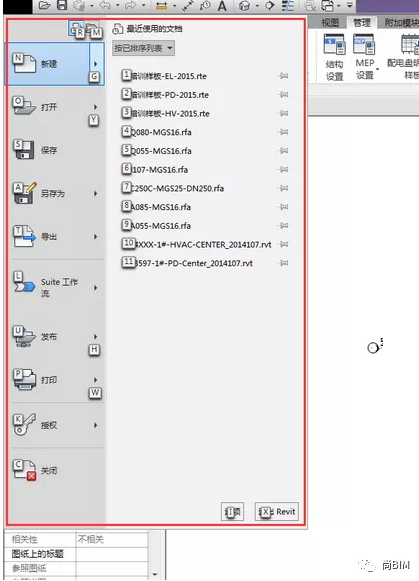This screenshot has width=419, height=581.
Task: Select Export (导出) menu entry
Action: tap(47, 236)
